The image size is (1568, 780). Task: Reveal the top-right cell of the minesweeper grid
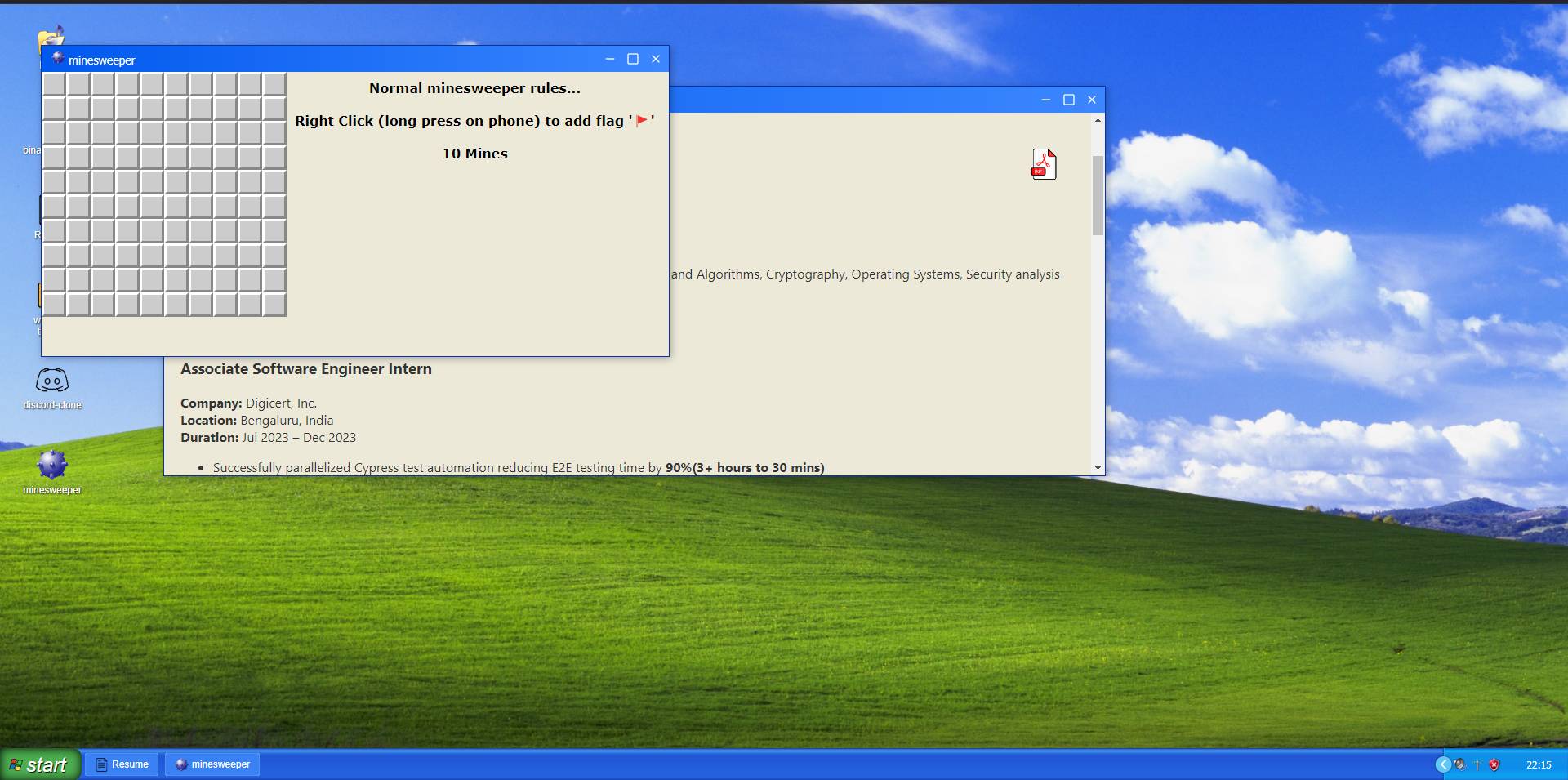pyautogui.click(x=274, y=84)
